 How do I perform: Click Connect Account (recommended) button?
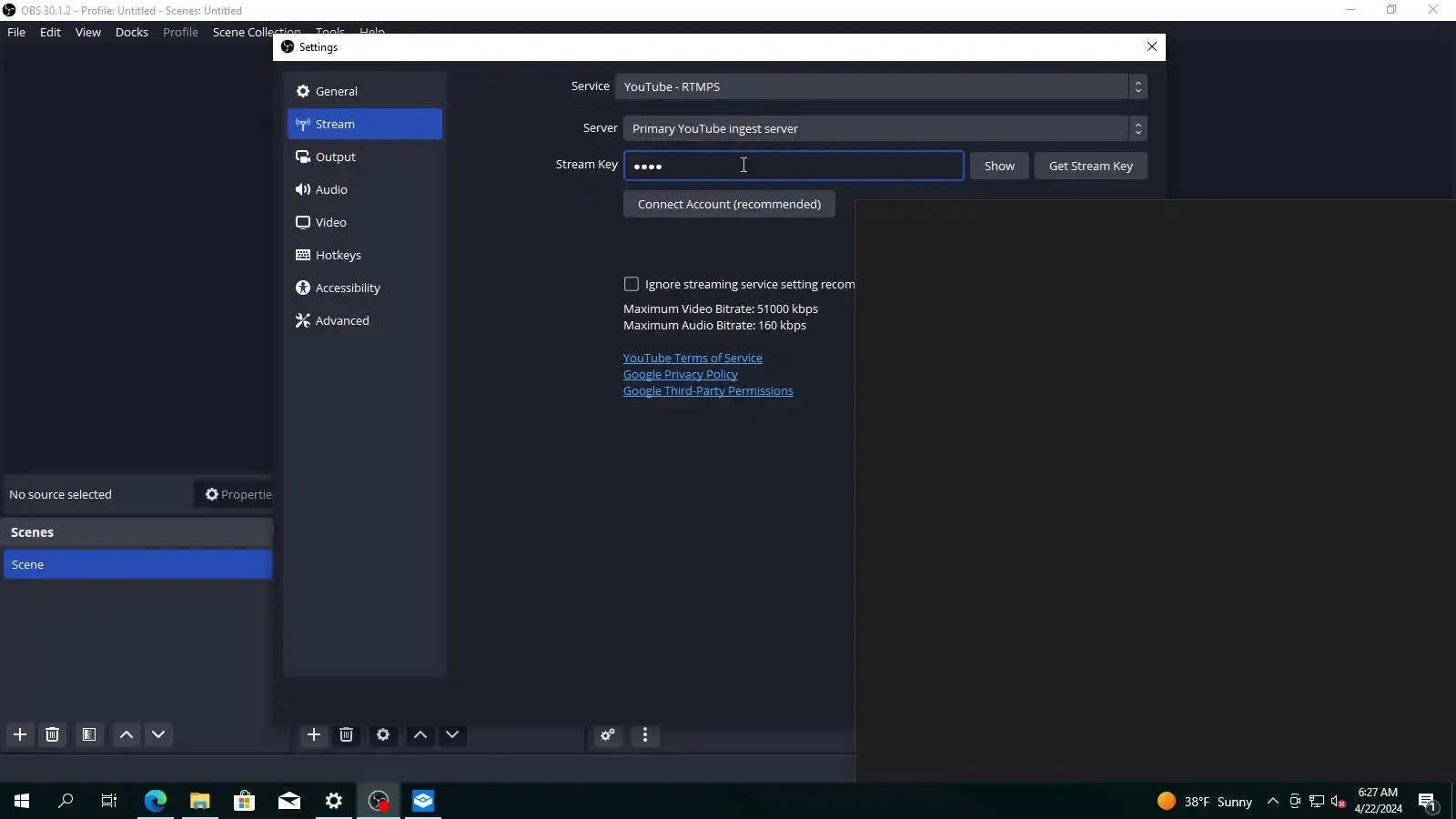tap(729, 204)
